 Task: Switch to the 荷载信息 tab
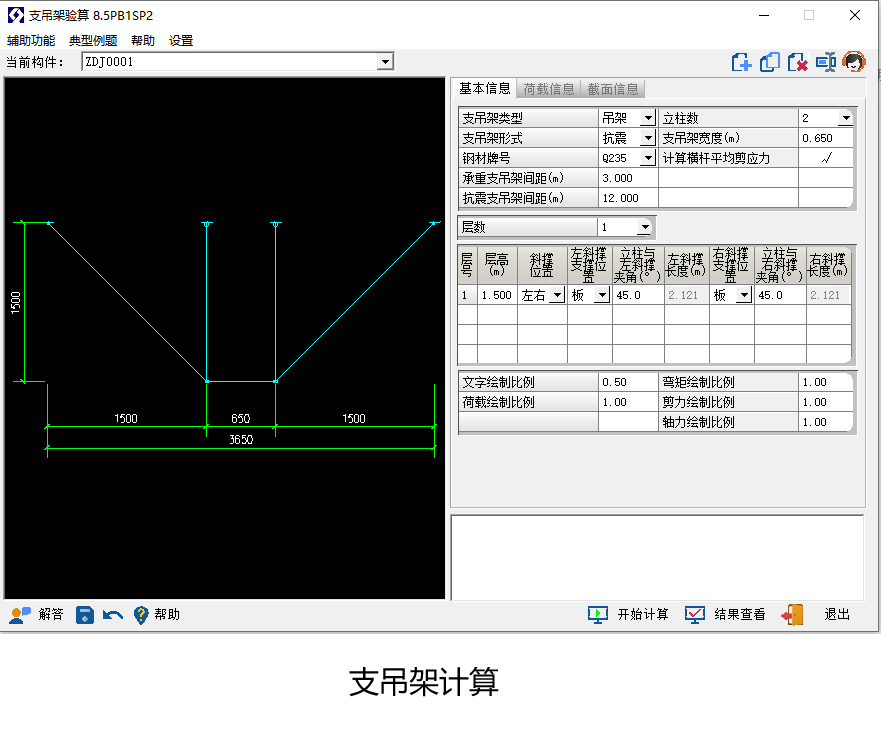tap(548, 89)
